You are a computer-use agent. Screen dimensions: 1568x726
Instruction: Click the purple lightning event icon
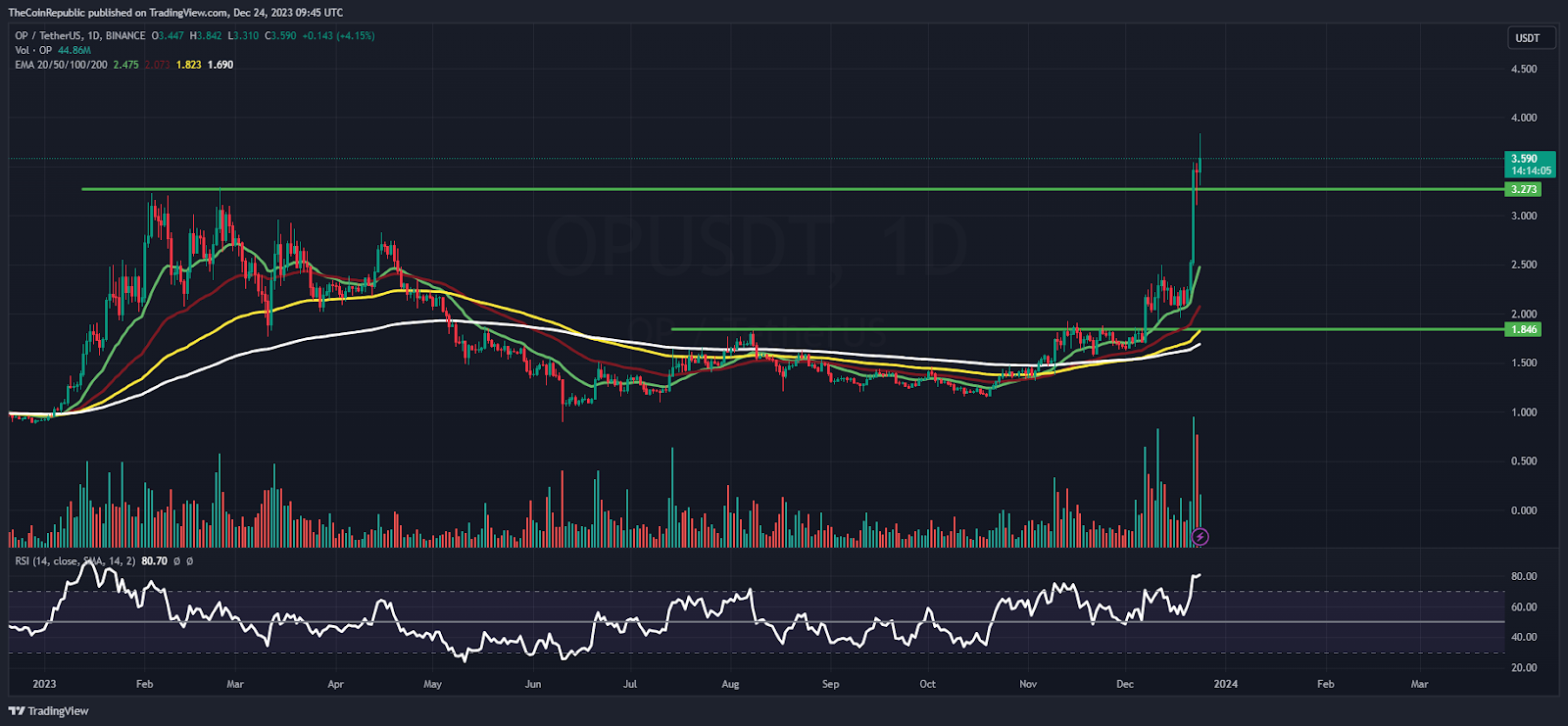(1200, 537)
